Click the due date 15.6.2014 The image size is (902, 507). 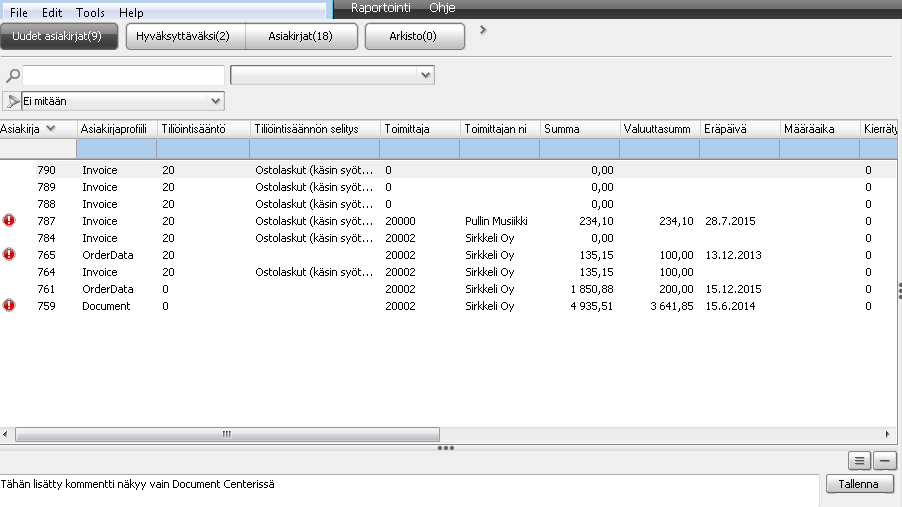pos(731,306)
